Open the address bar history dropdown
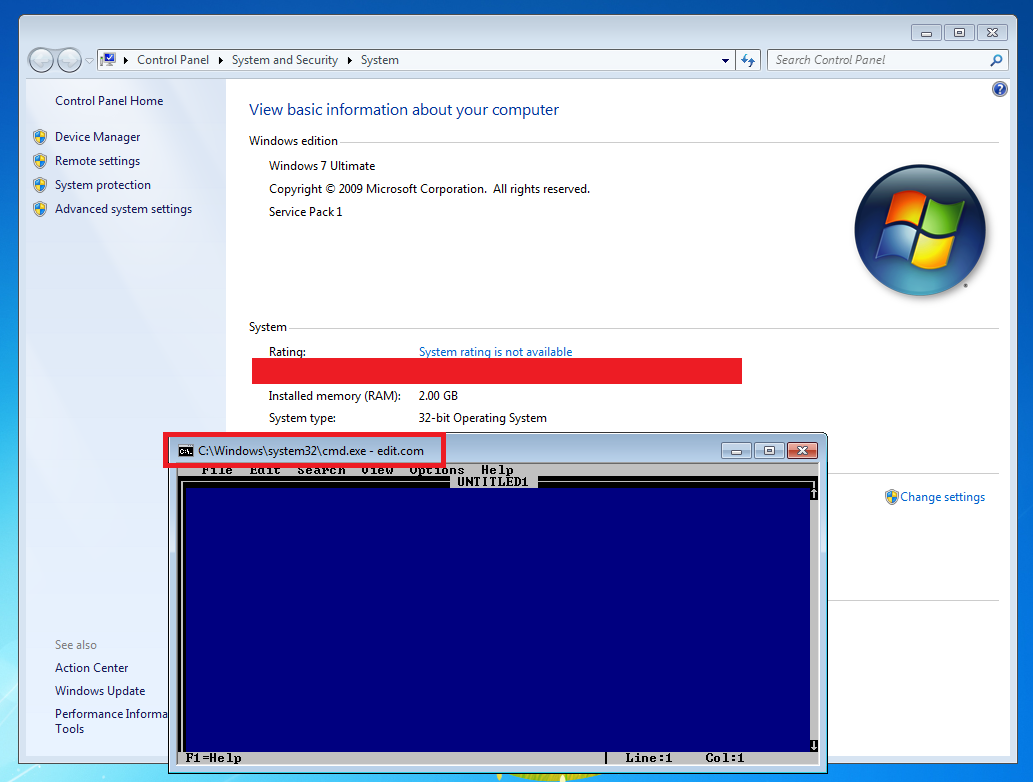Viewport: 1033px width, 782px height. pos(725,60)
